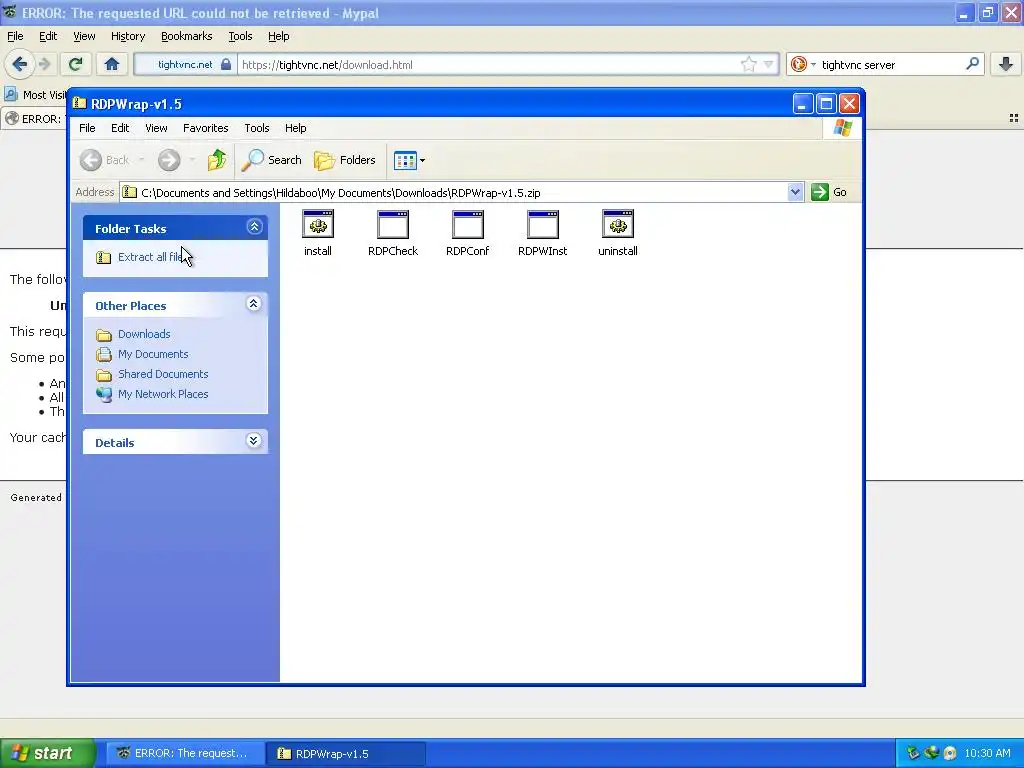This screenshot has height=768, width=1024.
Task: Collapse the Other Places panel
Action: point(253,304)
